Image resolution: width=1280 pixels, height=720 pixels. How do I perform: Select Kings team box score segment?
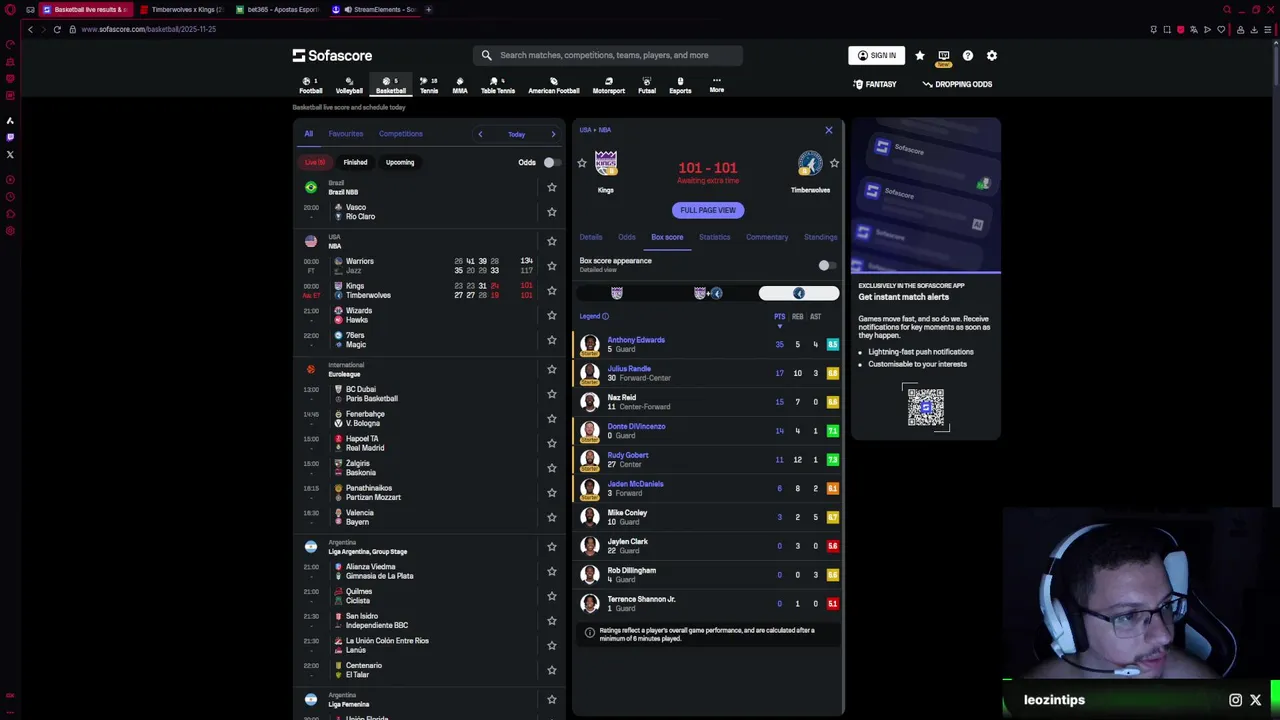point(617,293)
